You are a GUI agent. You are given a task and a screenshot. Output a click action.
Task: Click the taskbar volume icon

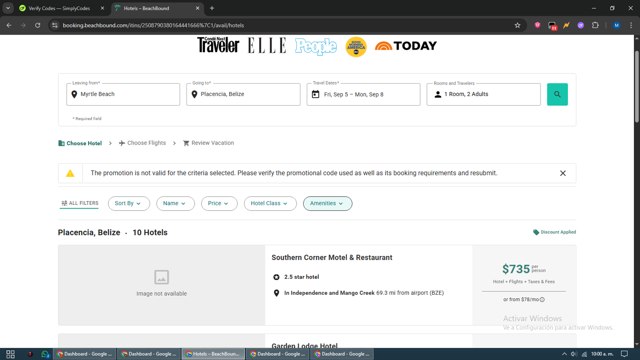pos(573,354)
